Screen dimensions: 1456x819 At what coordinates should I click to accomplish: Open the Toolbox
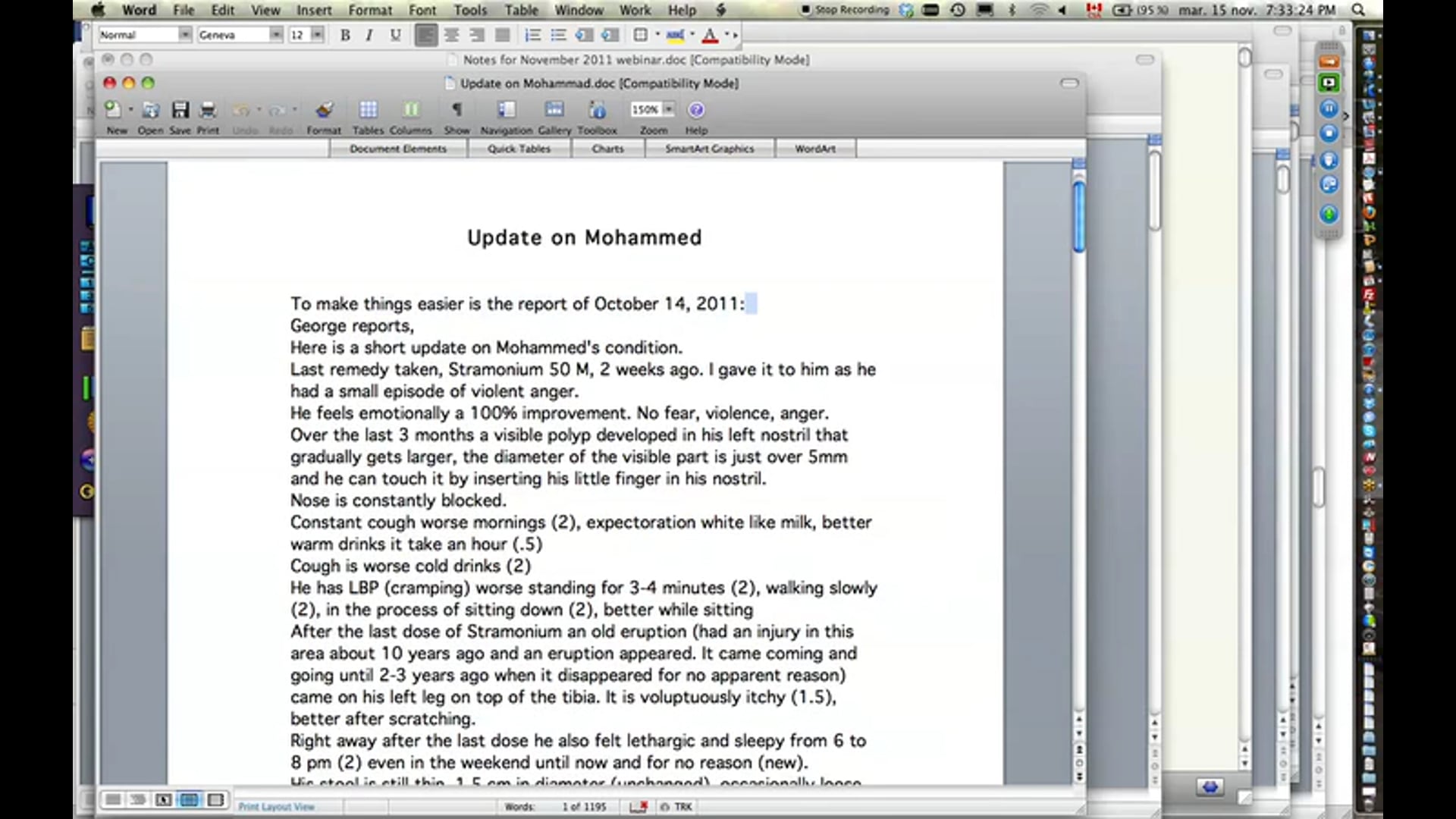(597, 110)
